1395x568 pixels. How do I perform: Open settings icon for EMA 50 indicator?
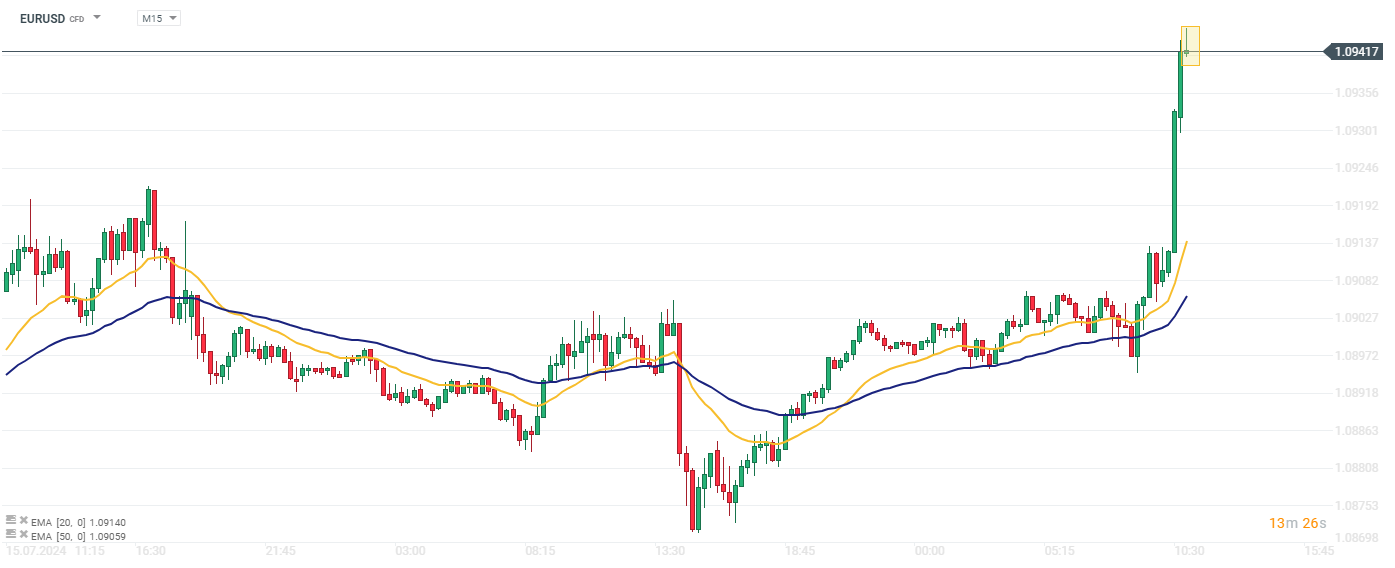pyautogui.click(x=11, y=534)
